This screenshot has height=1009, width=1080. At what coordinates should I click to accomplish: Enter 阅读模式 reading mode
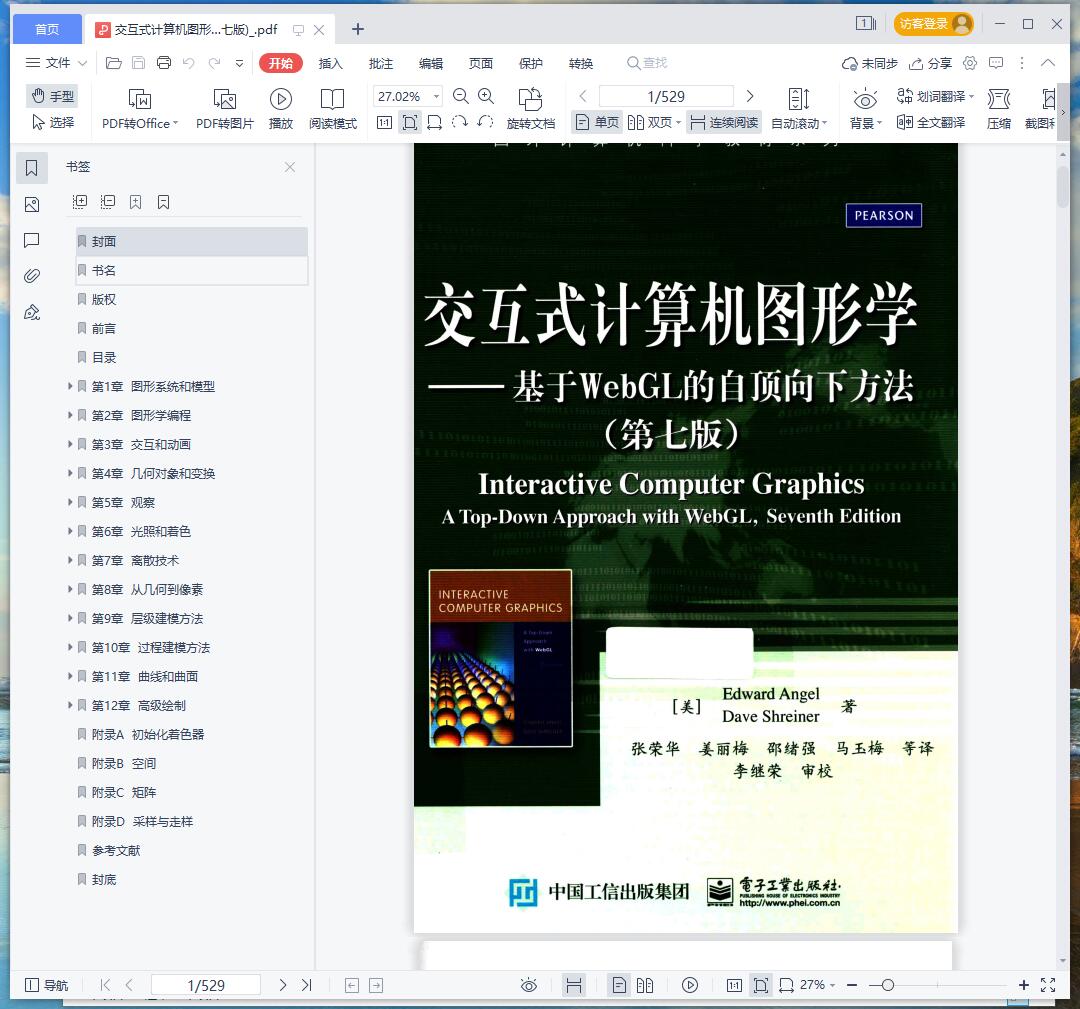333,108
